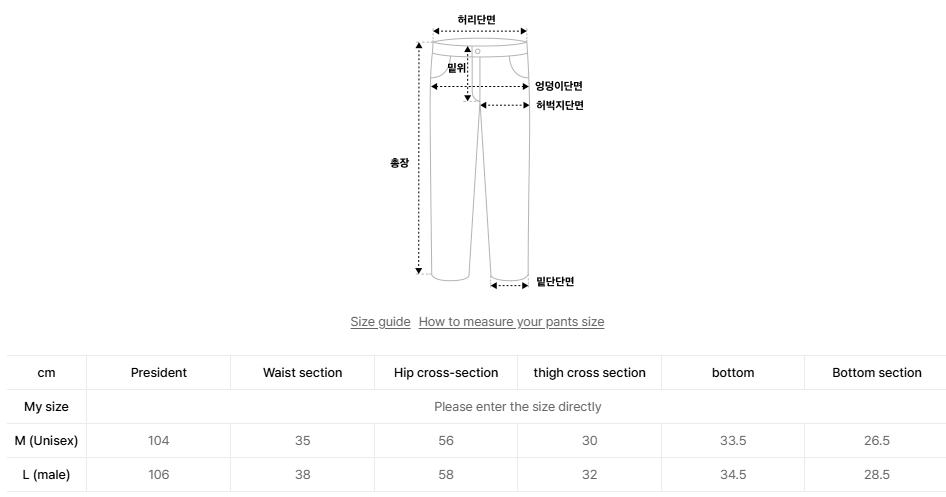This screenshot has height=497, width=946.
Task: Click the President column header
Action: (x=158, y=373)
